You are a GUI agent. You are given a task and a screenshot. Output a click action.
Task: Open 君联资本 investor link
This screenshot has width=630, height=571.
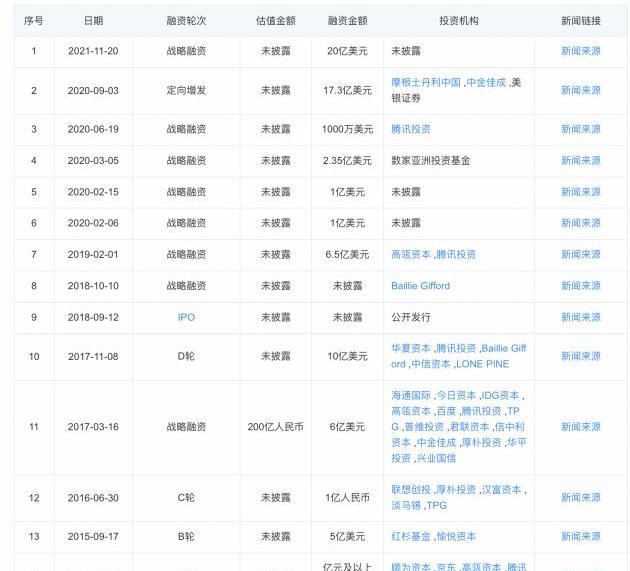click(469, 427)
